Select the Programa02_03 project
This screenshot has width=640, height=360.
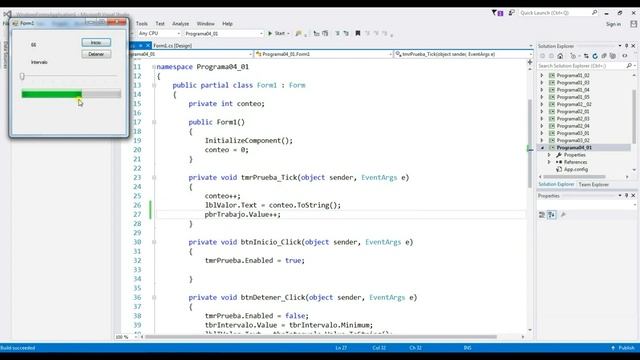573,119
